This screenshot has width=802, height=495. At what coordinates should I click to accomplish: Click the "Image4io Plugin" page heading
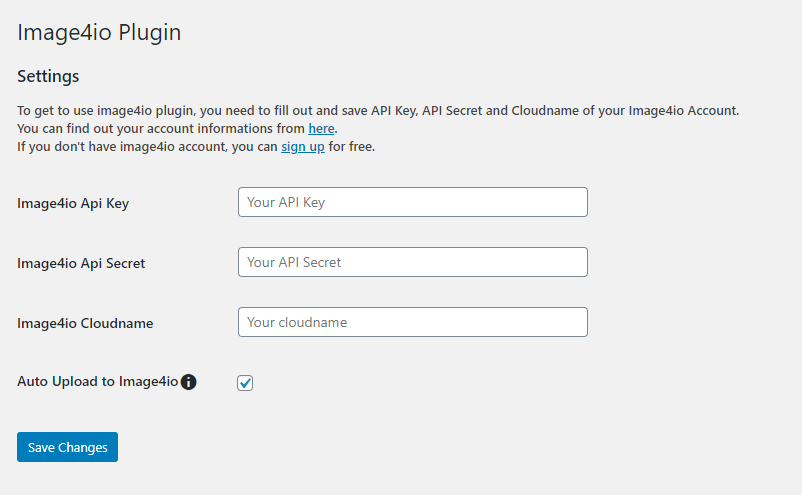(99, 32)
